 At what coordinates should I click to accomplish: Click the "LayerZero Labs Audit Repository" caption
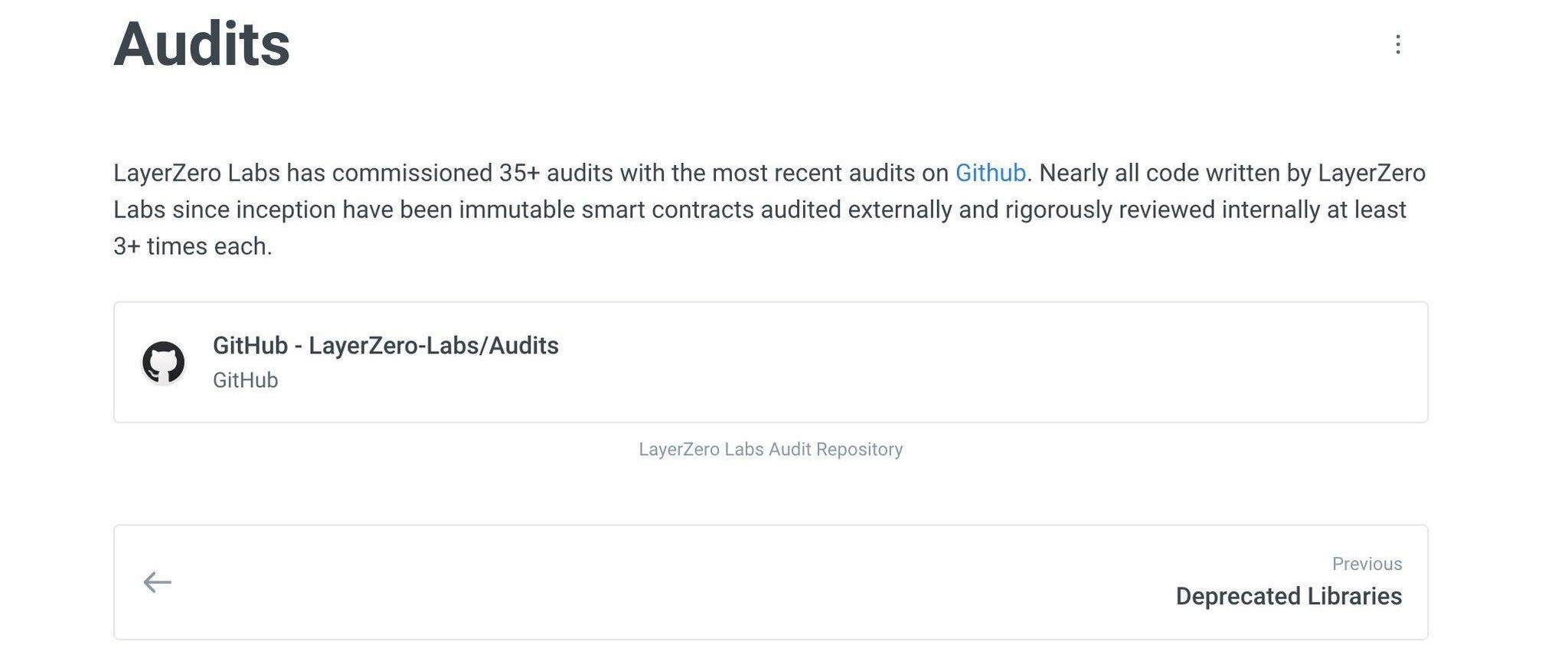[x=770, y=449]
